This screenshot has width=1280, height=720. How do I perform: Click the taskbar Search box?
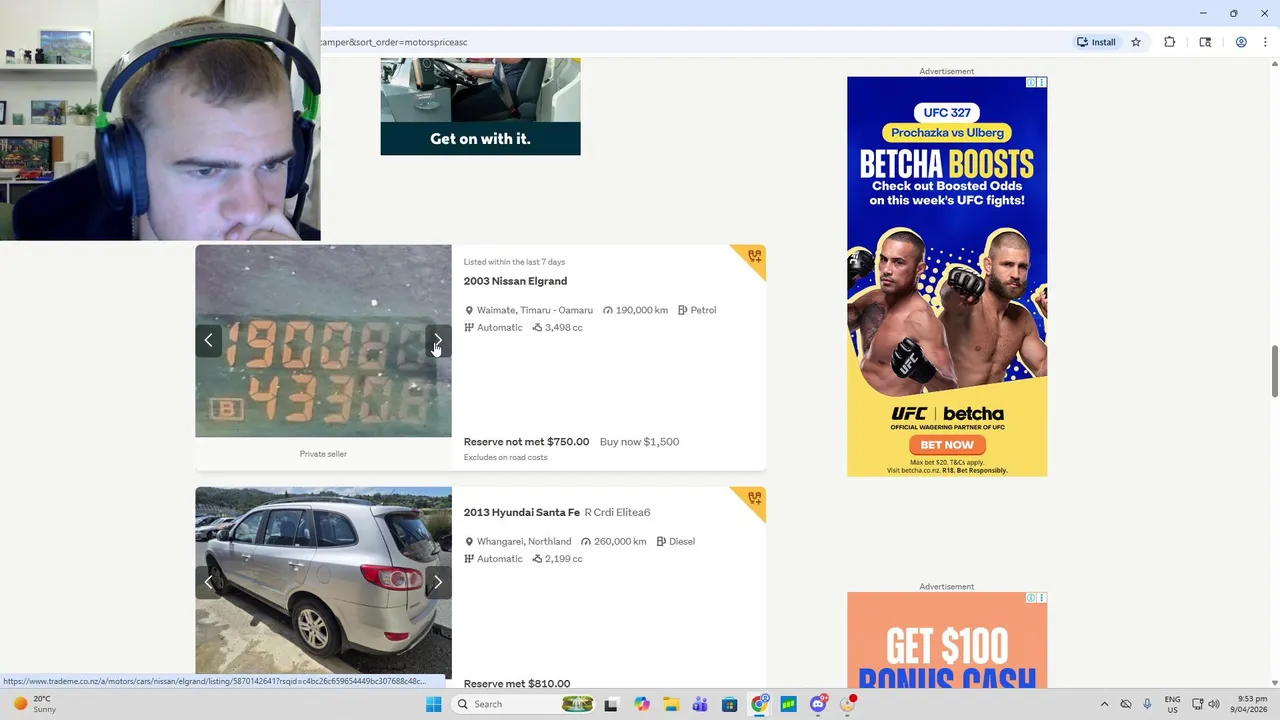coord(525,704)
